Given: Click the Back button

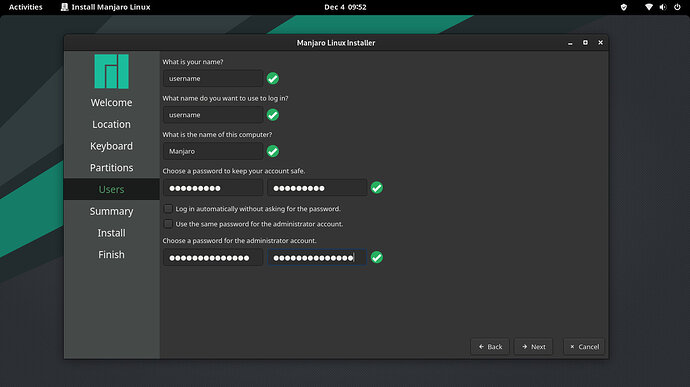Looking at the screenshot, I should coord(490,346).
